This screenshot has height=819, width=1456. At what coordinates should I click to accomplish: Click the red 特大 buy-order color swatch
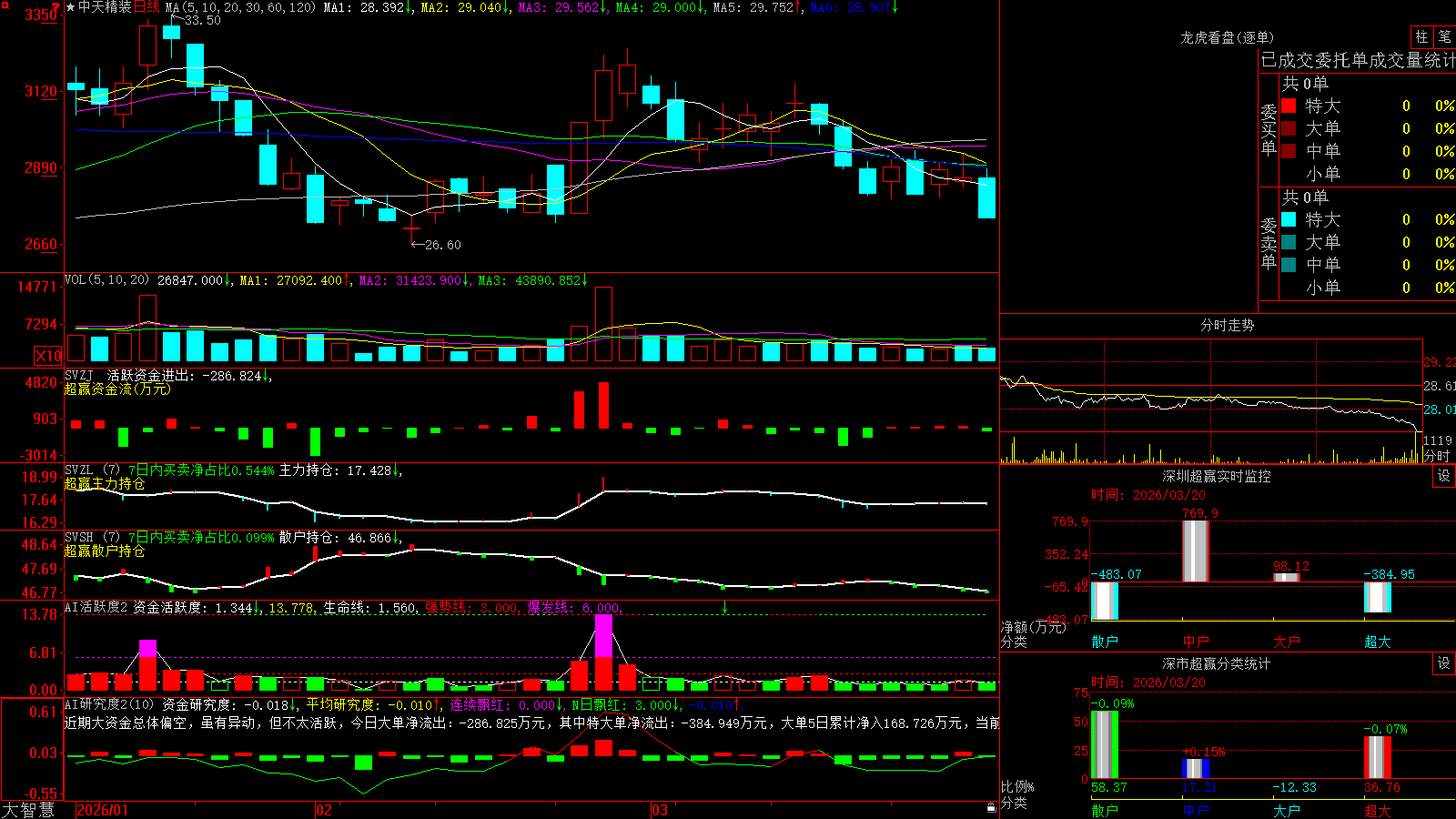1289,106
